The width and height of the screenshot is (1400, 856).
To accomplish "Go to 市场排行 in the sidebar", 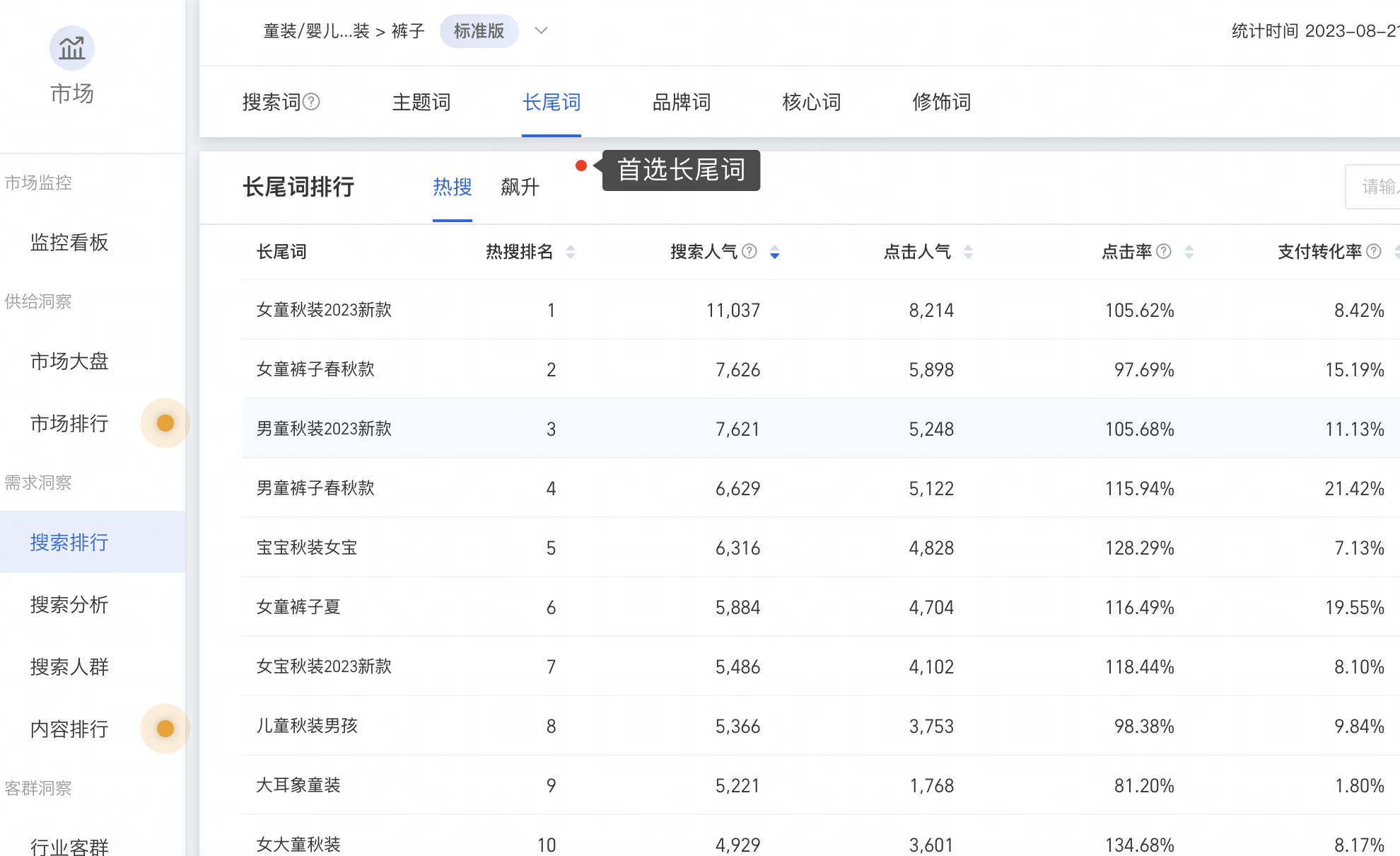I will point(69,423).
